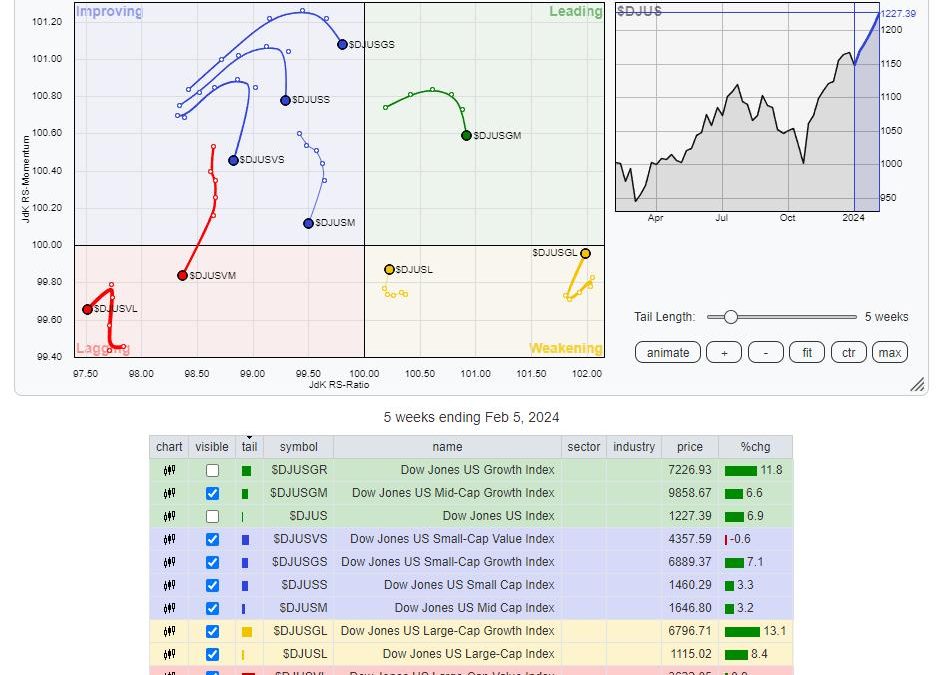Click the chart resize grip icon

pos(917,384)
